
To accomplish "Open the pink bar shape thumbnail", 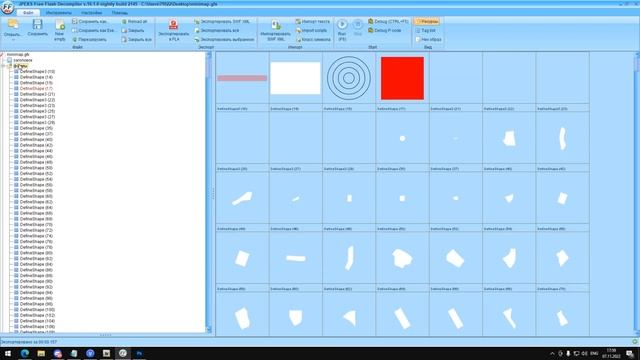I will pos(242,78).
